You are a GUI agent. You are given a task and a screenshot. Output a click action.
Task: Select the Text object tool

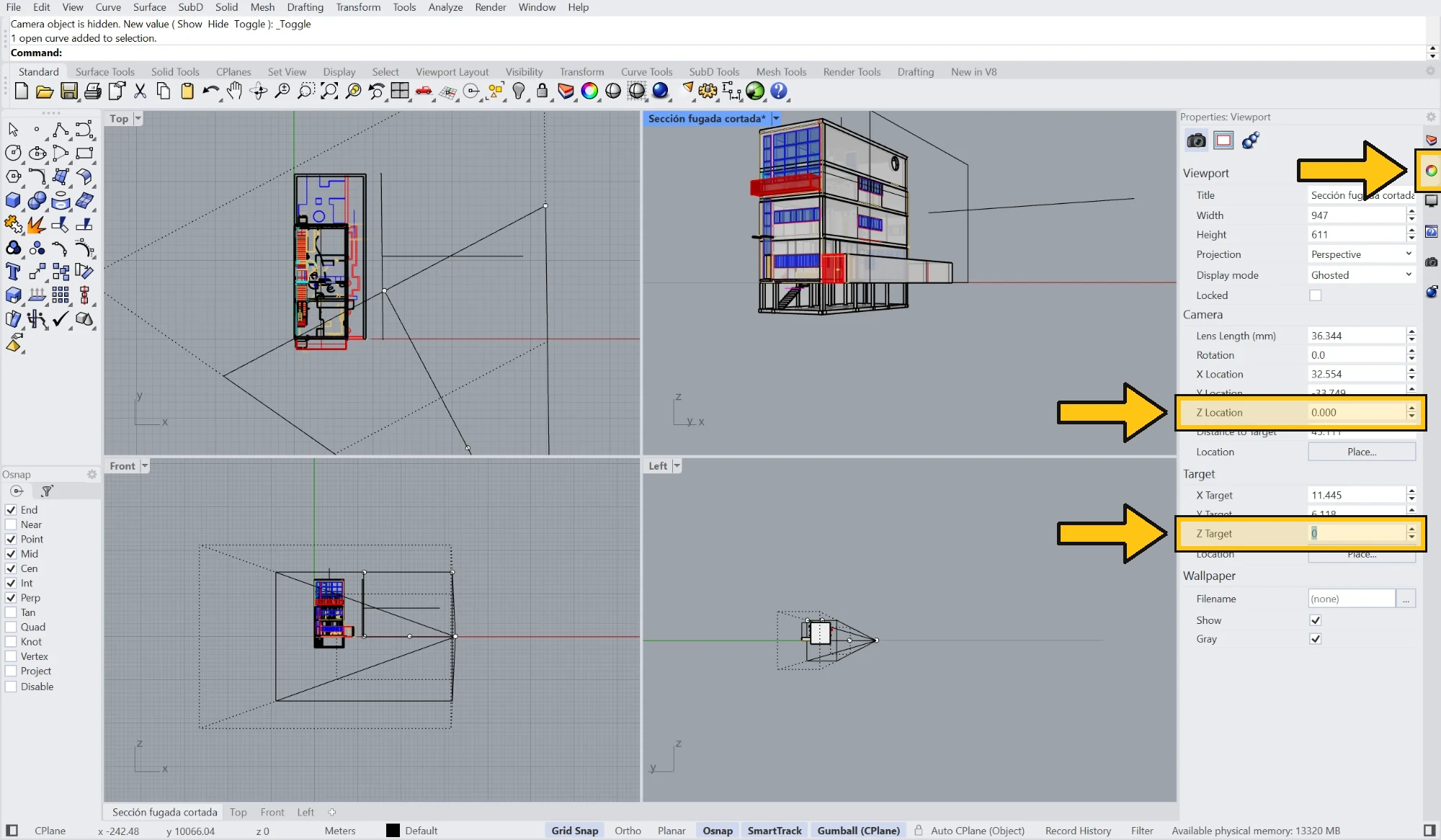(x=13, y=272)
